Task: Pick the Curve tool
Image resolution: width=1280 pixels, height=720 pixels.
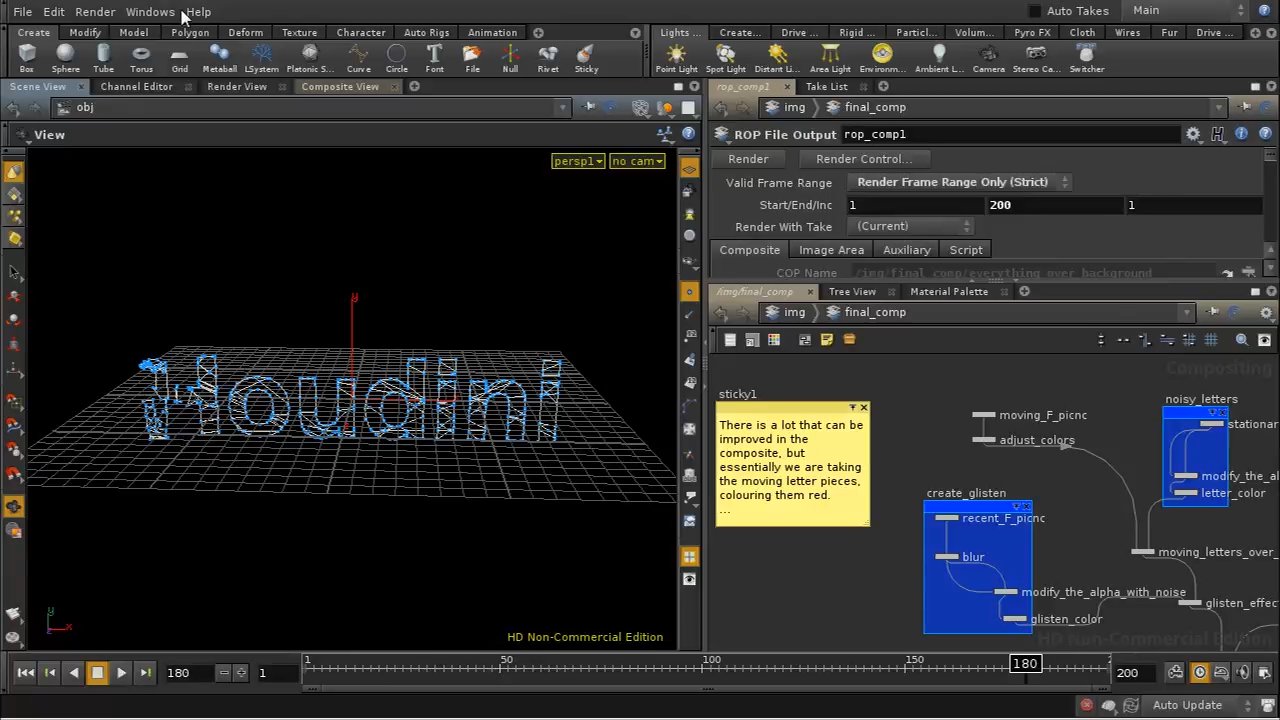Action: (358, 58)
